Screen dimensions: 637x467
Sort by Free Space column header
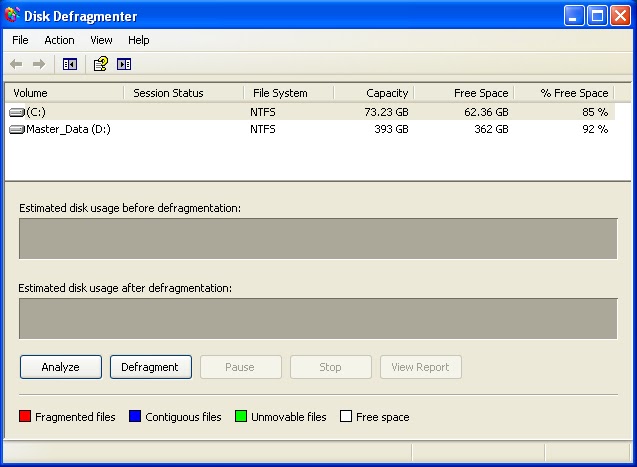coord(464,93)
